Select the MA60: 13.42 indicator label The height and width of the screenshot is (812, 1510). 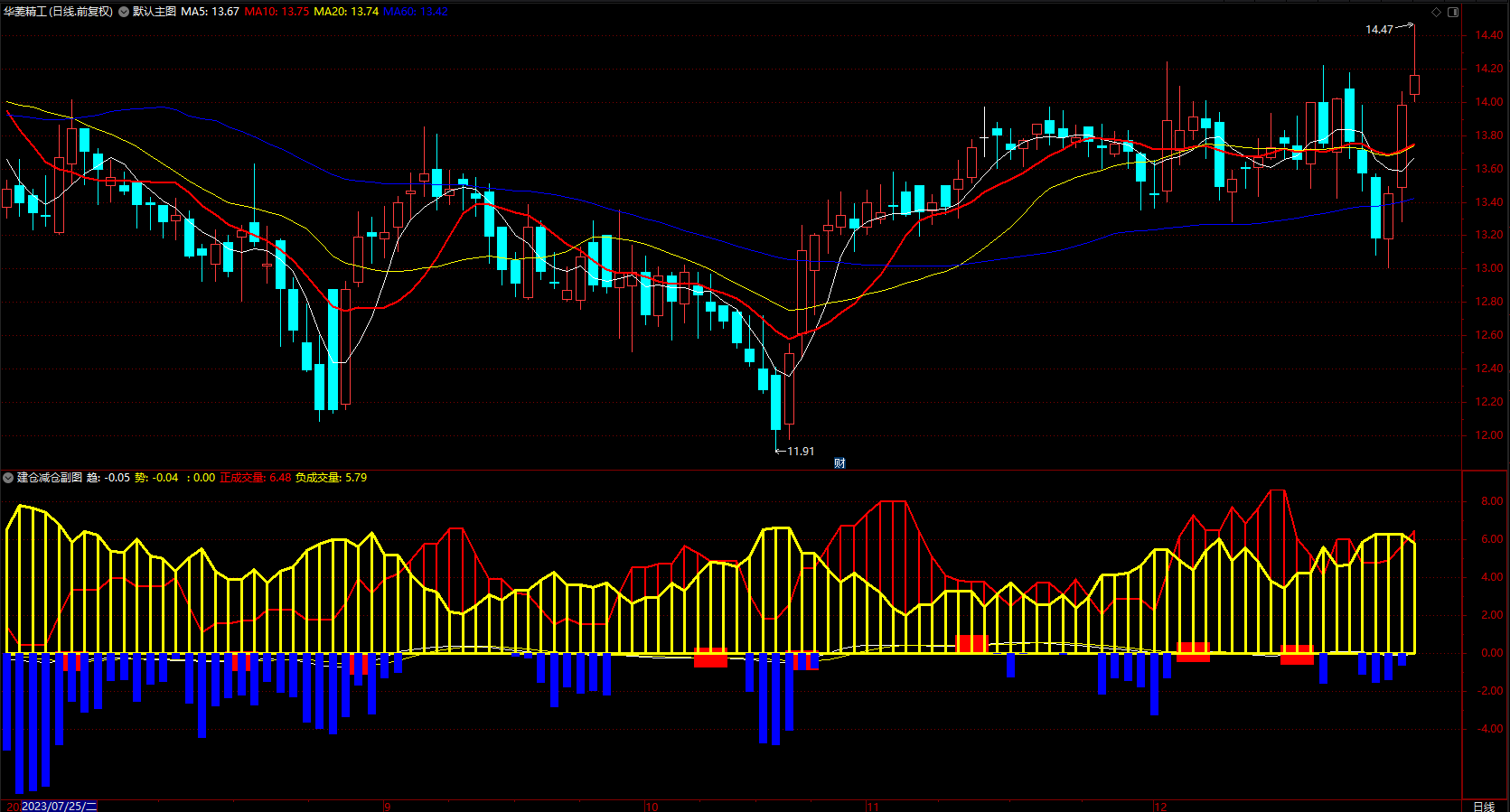pyautogui.click(x=416, y=12)
